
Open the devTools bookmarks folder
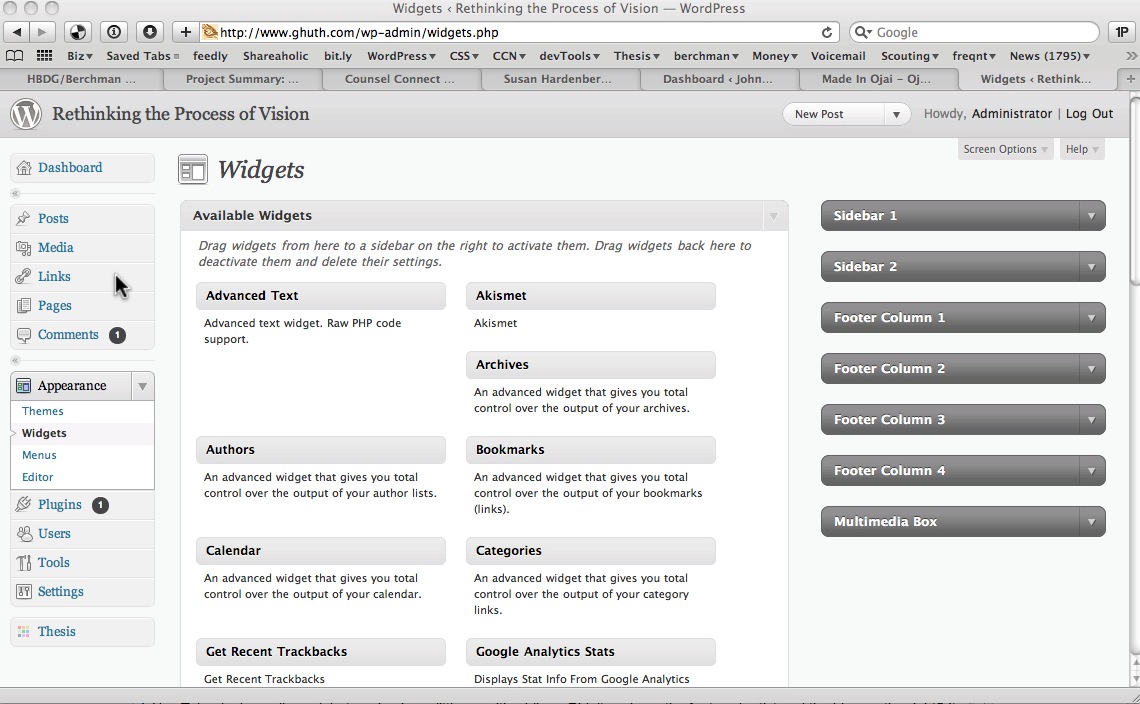pos(569,56)
